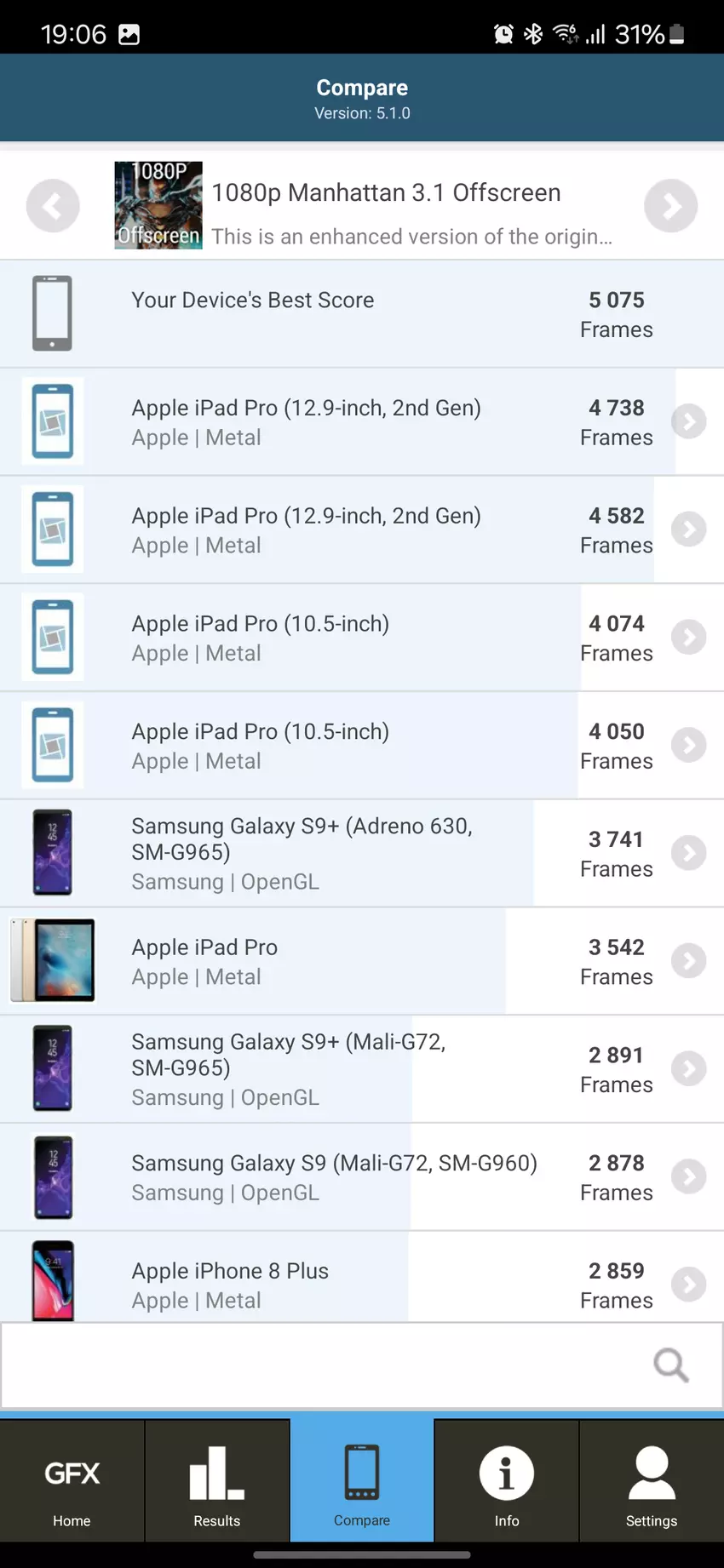Tap Your Device's Best Score phone icon
The width and height of the screenshot is (724, 1568).
[52, 313]
